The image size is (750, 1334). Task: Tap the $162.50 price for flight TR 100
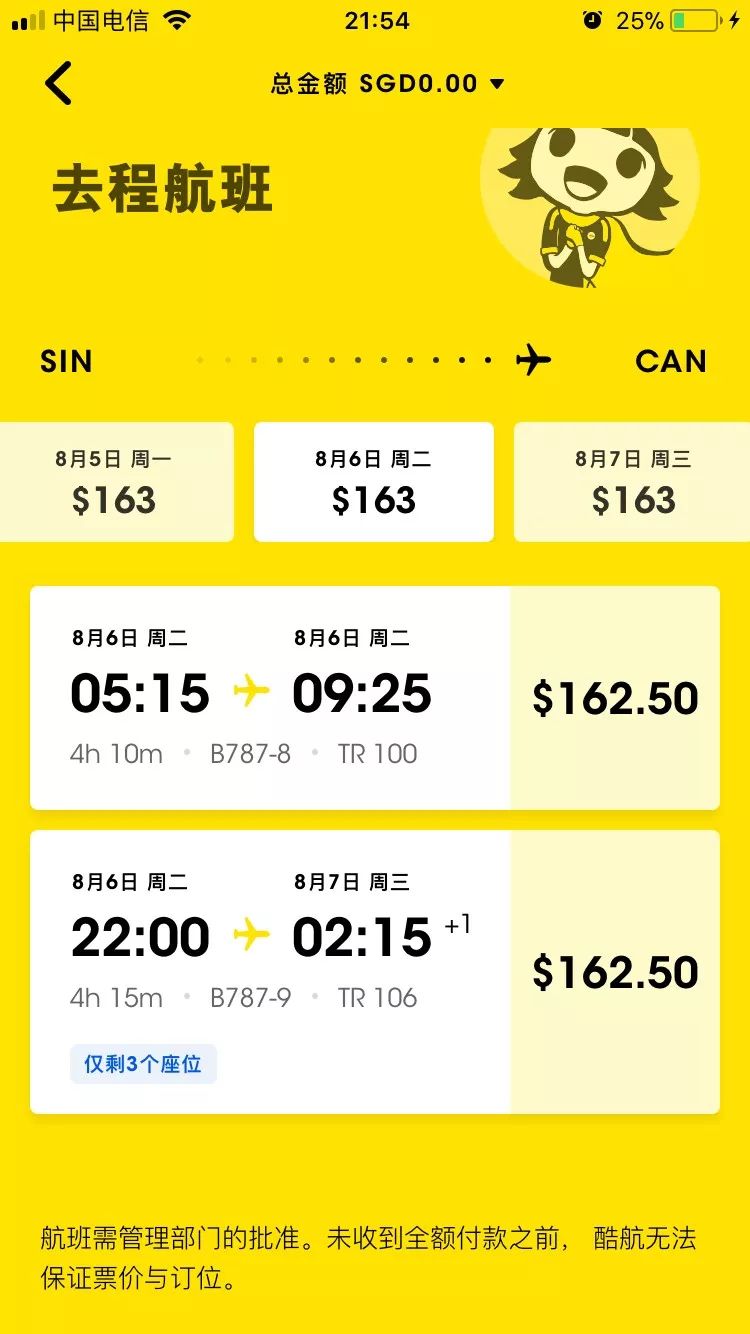click(x=615, y=698)
